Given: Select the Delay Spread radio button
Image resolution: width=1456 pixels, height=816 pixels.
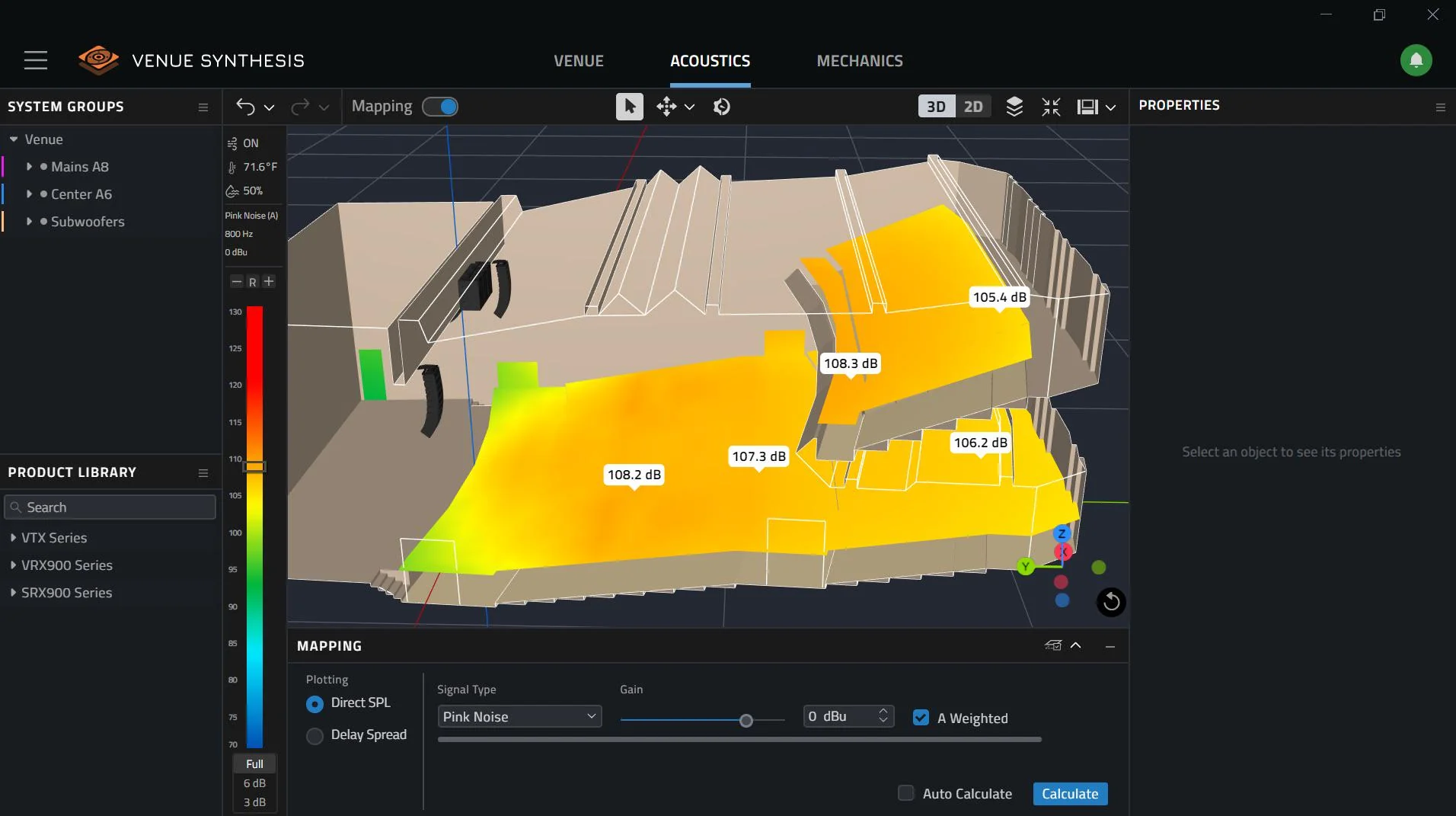Looking at the screenshot, I should click(x=315, y=735).
